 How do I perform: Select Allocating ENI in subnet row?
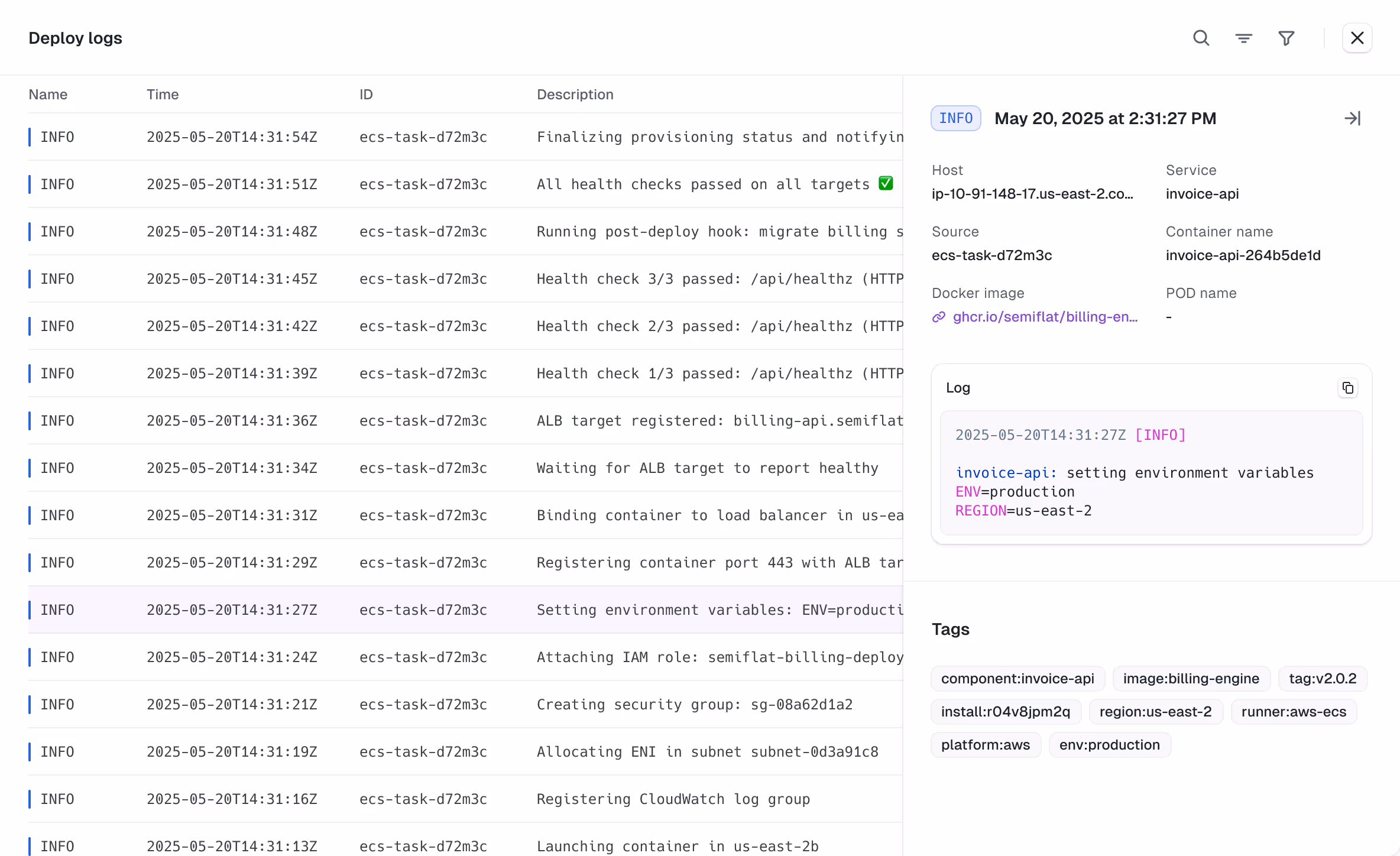tap(465, 752)
